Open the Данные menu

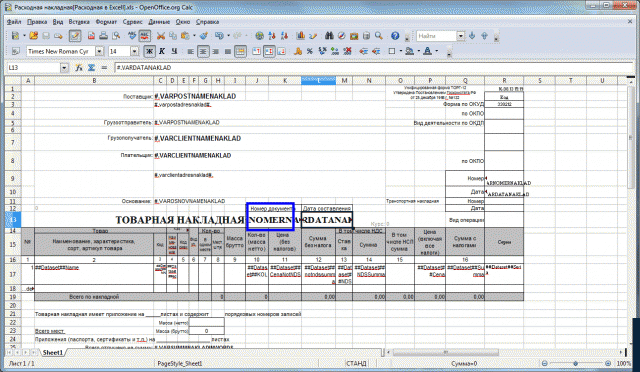159,22
